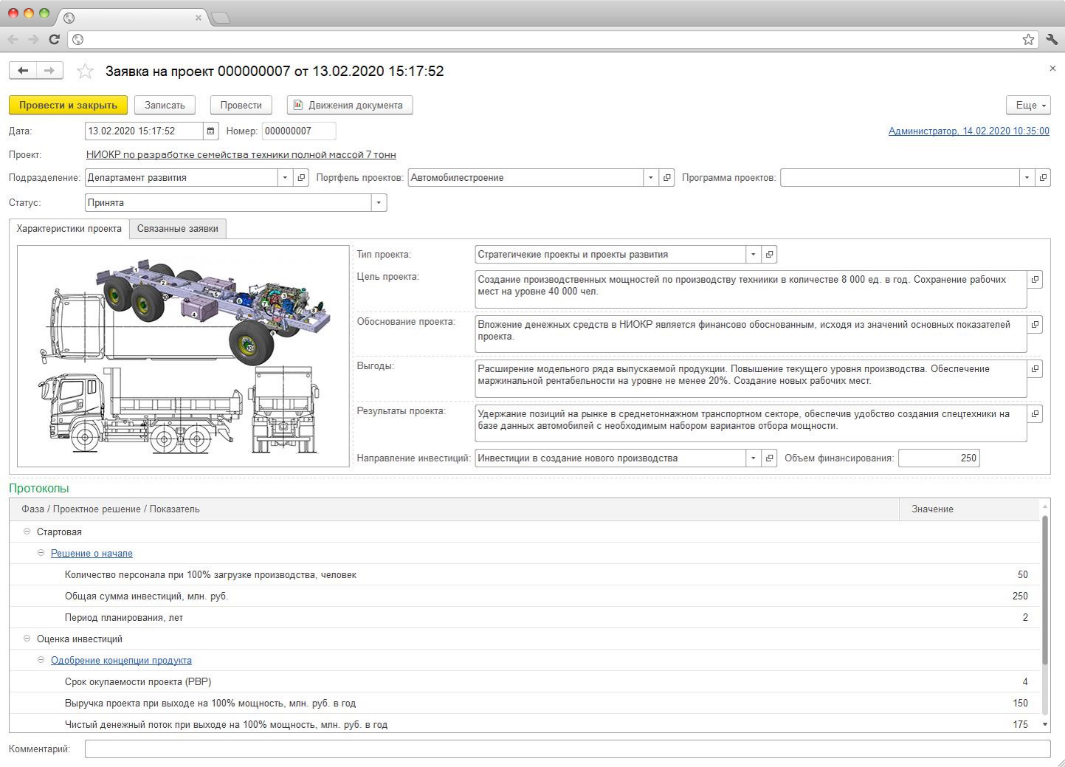Open the Статус dropdown list
1065x767 pixels.
378,203
